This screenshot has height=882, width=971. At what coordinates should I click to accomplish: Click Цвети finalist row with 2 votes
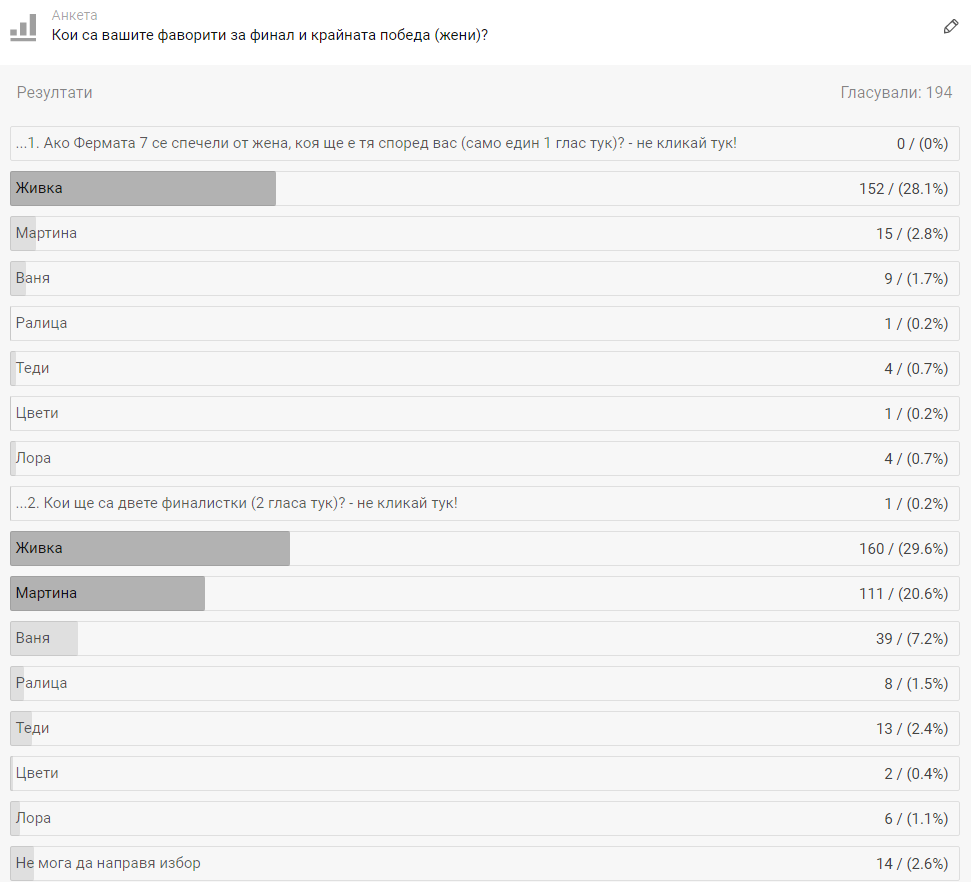(x=485, y=774)
